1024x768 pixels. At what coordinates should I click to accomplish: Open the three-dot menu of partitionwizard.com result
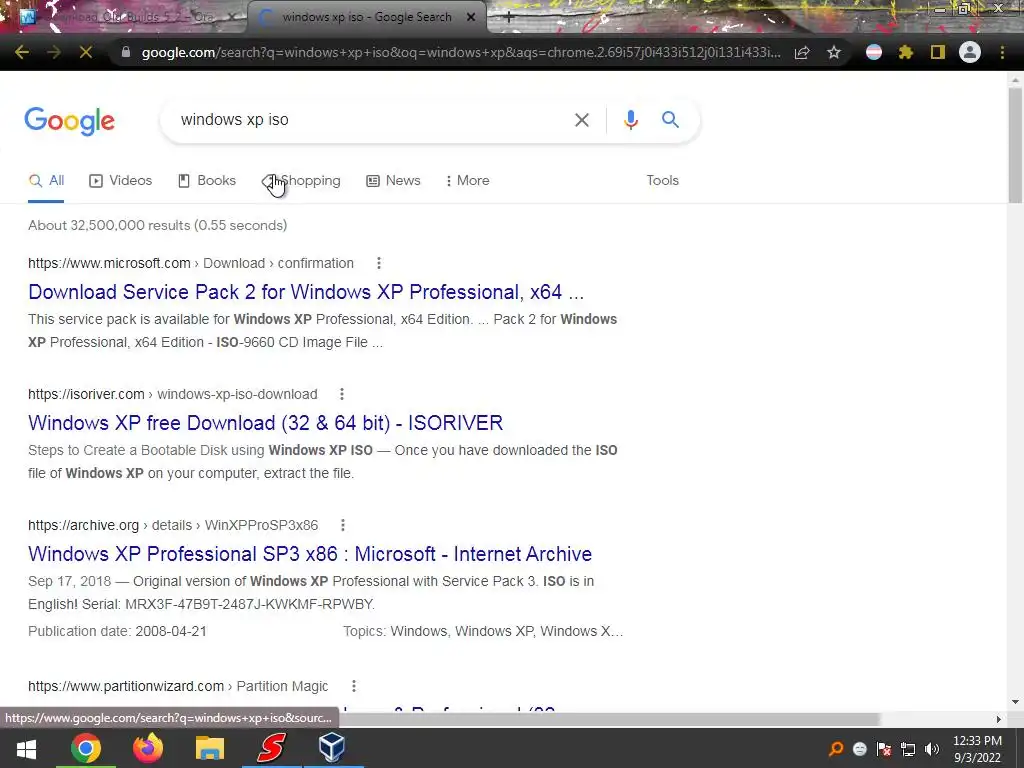[x=353, y=686]
